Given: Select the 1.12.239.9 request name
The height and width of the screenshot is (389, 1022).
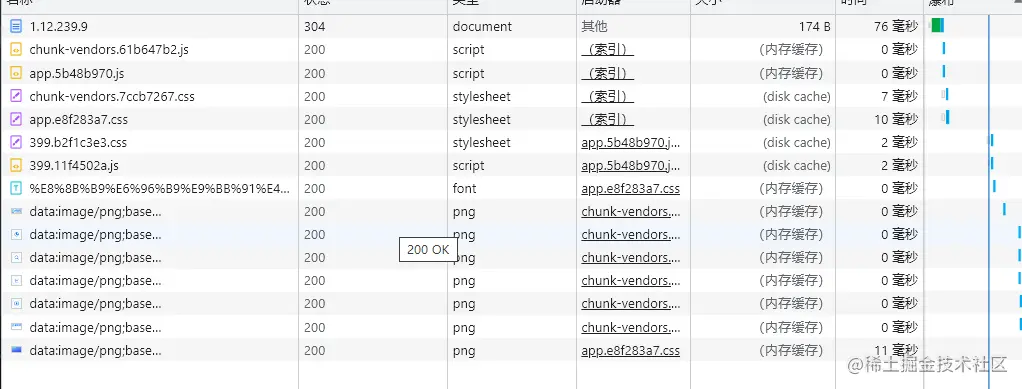Looking at the screenshot, I should (59, 27).
